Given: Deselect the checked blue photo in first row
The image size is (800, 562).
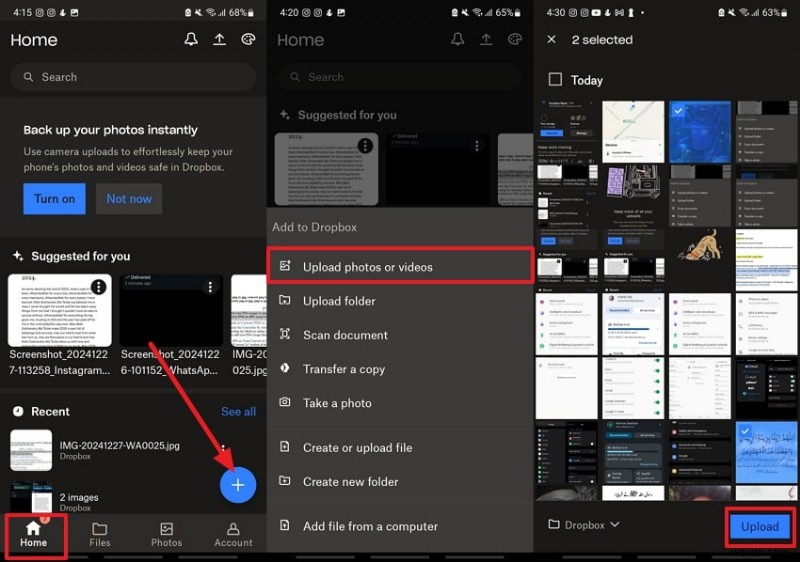Looking at the screenshot, I should point(699,132).
